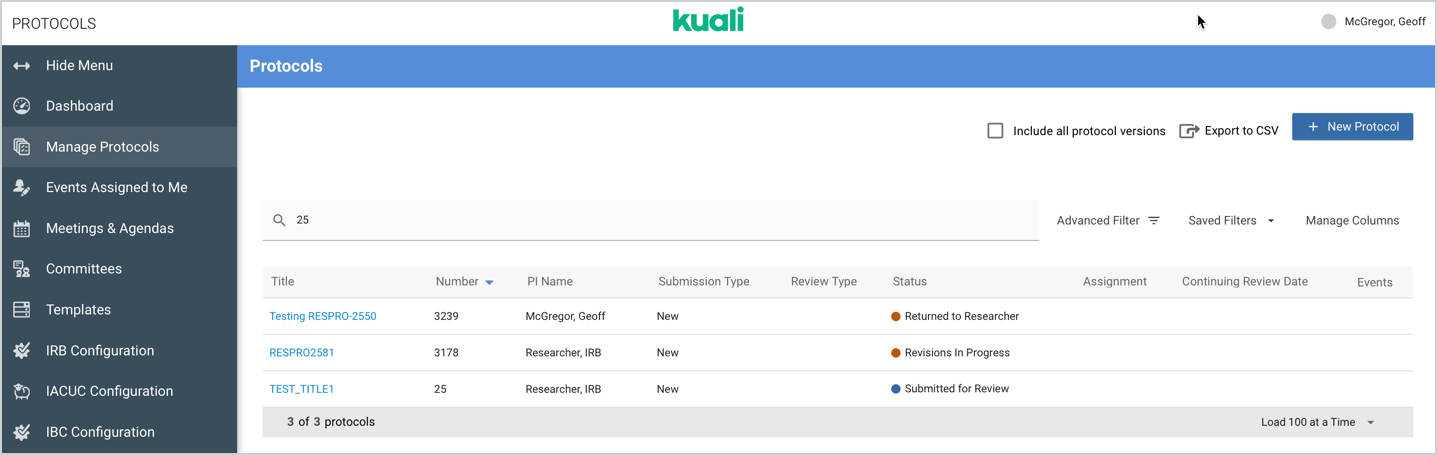
Task: Click the IRB Configuration gear icon
Action: 22,351
